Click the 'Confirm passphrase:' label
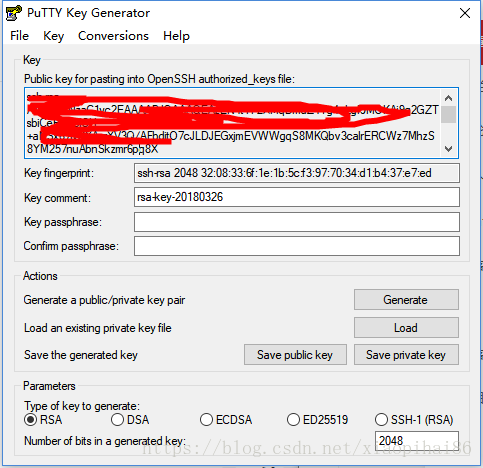 click(x=71, y=246)
